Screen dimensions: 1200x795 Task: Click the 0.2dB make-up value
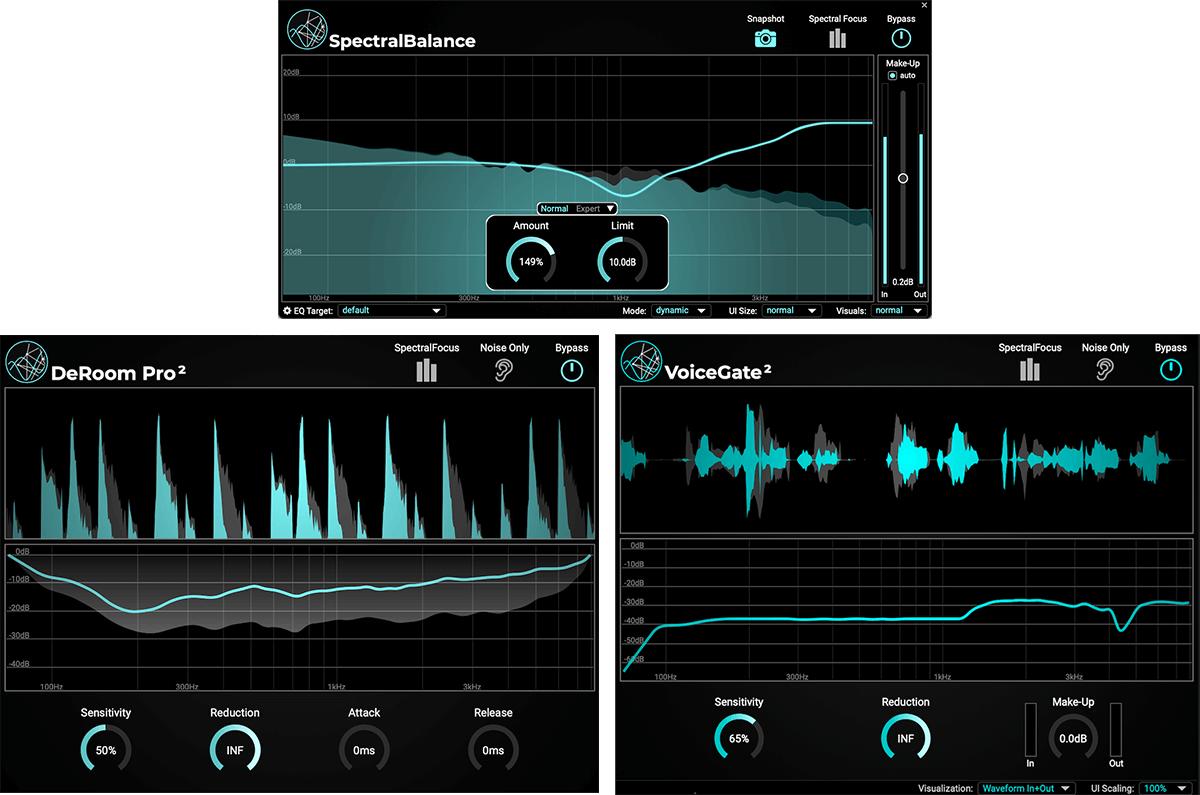click(902, 282)
